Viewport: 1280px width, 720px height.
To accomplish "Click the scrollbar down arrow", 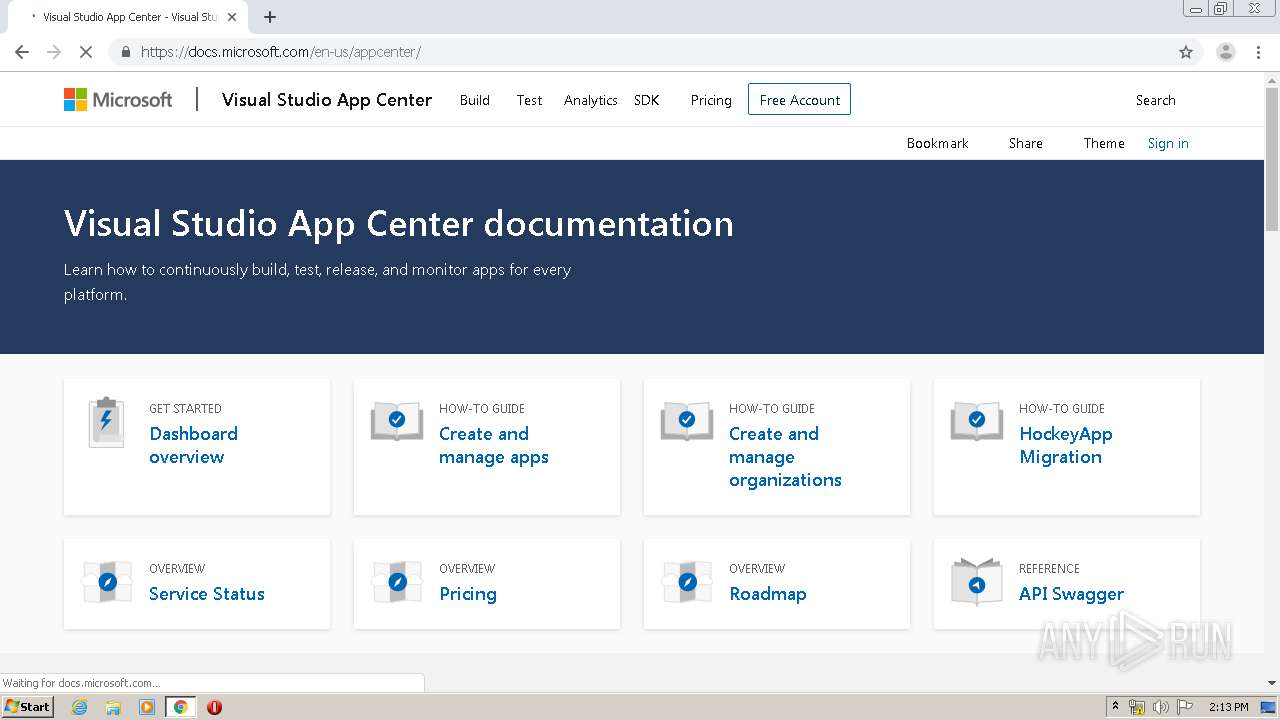I will click(1272, 683).
